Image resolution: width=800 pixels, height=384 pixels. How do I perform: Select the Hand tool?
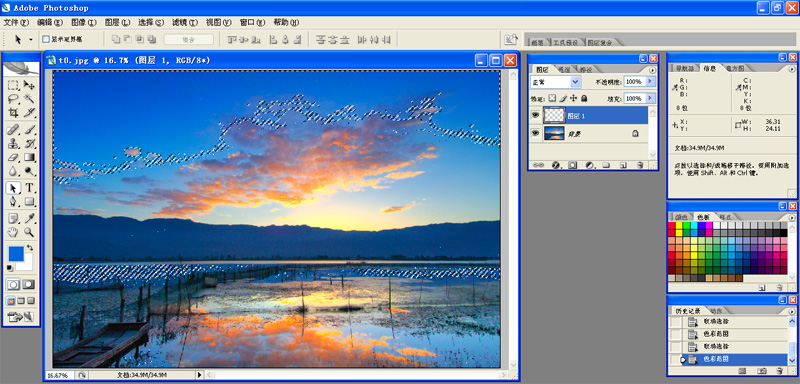[13, 232]
